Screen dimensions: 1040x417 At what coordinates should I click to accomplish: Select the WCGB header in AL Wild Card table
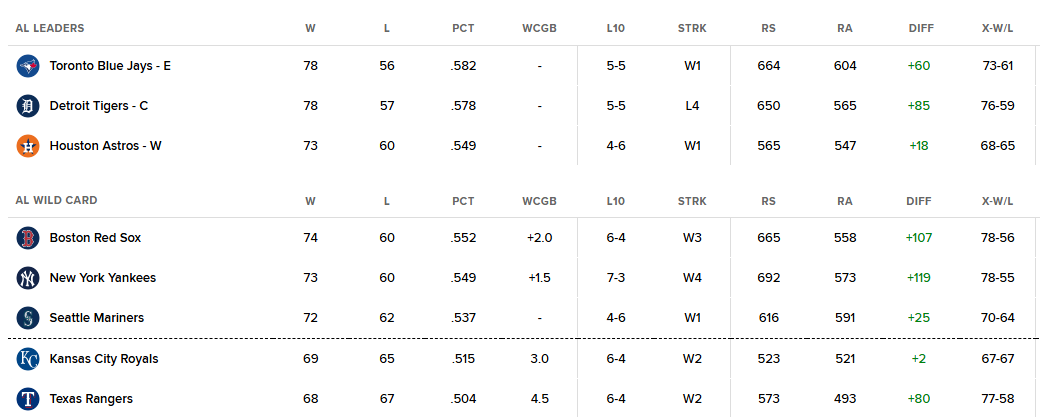pos(540,201)
